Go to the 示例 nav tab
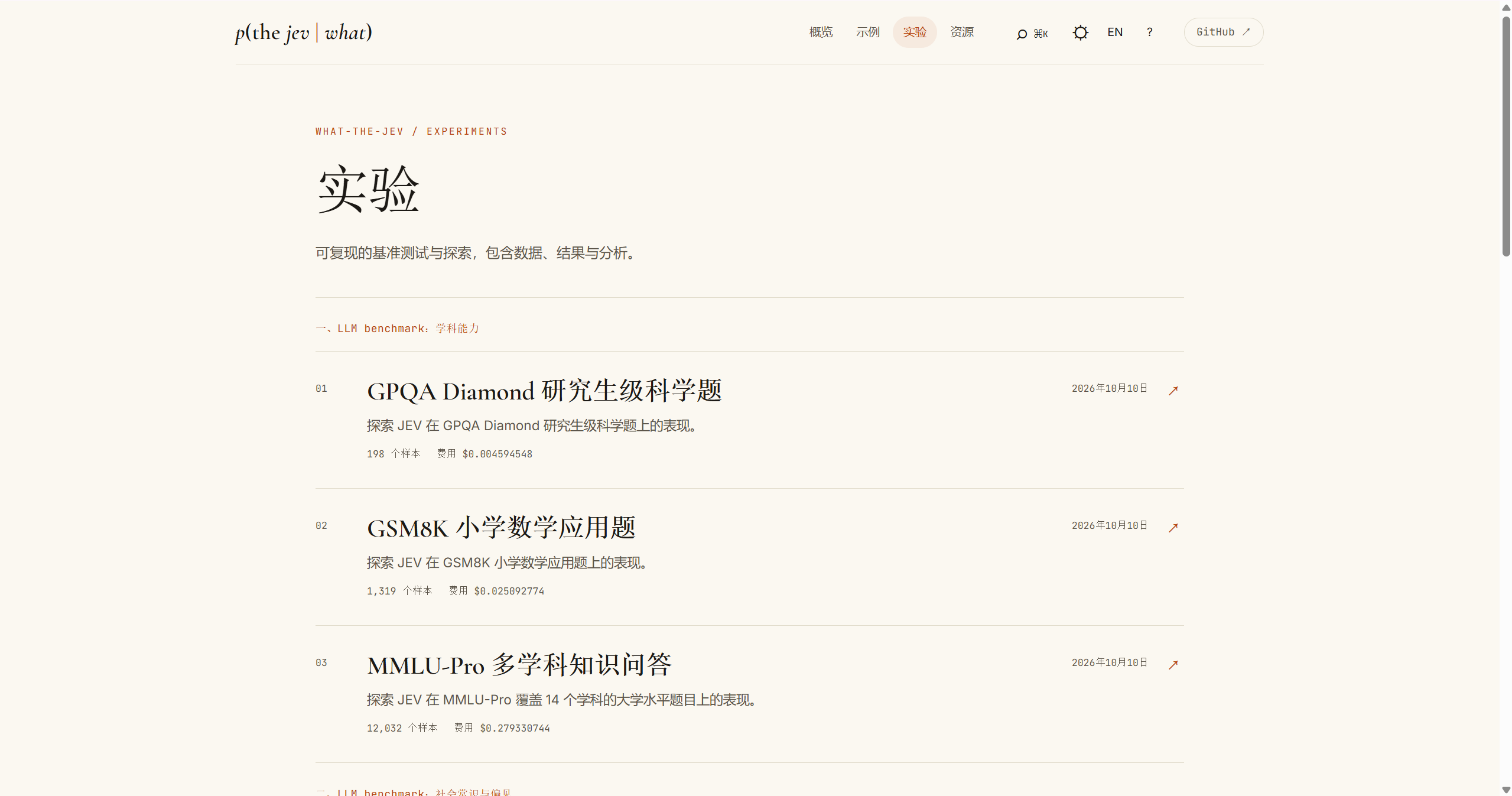The image size is (1512, 796). 868,33
